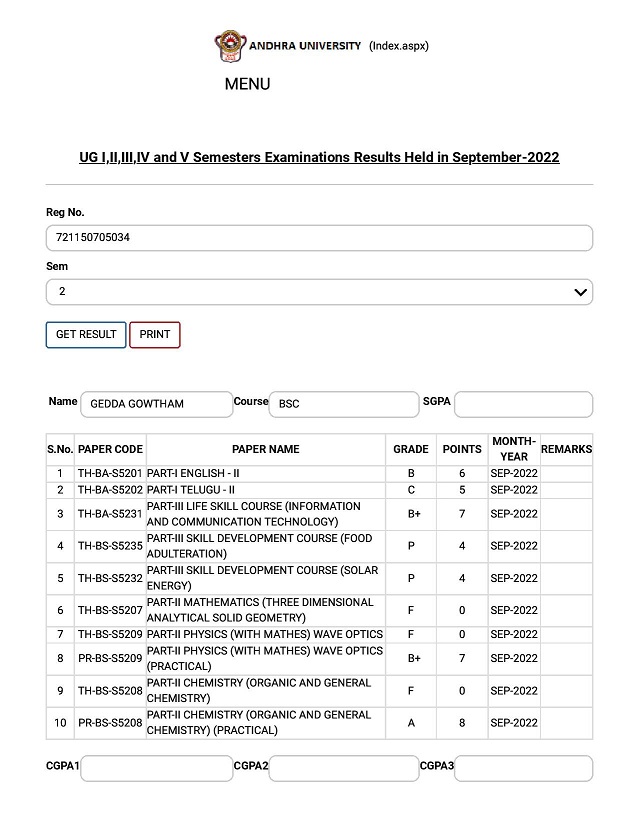Select the REMARKS column header

coord(566,449)
